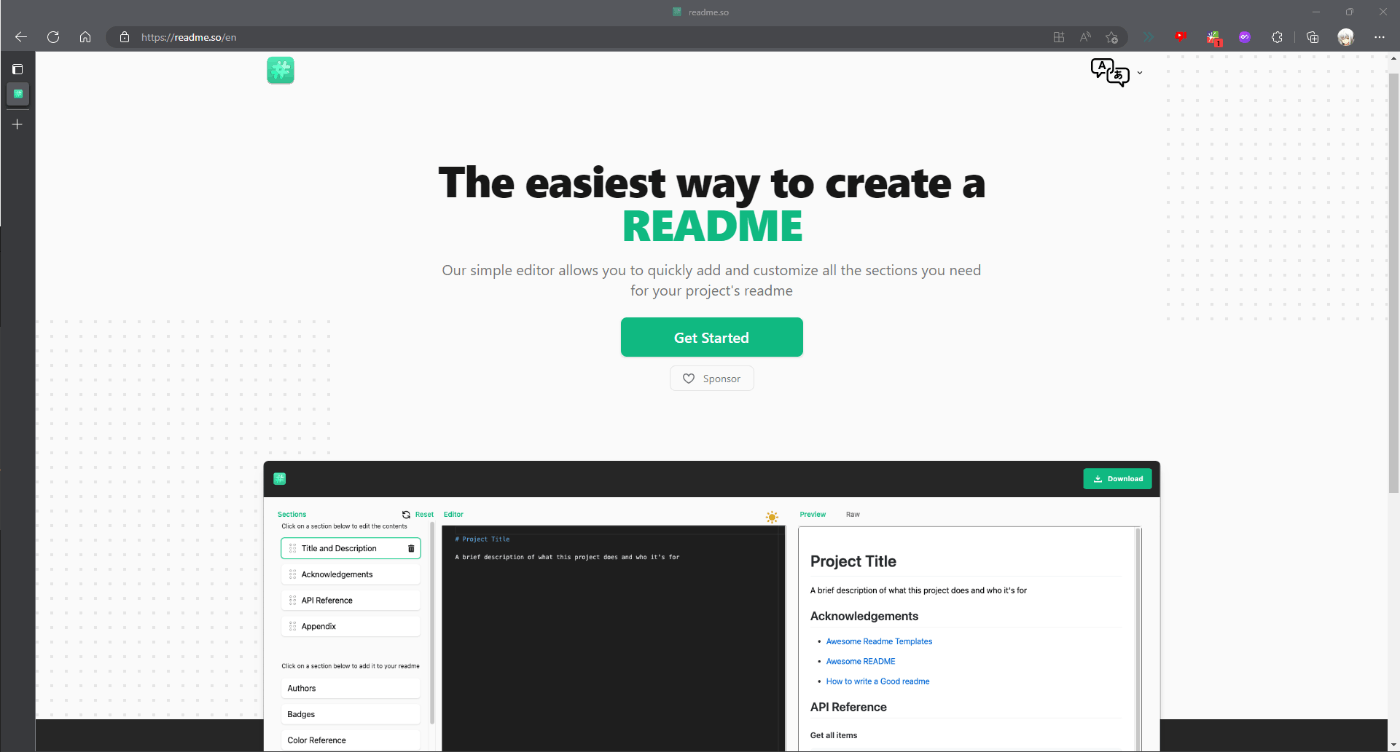Click the Get Started button

[711, 337]
